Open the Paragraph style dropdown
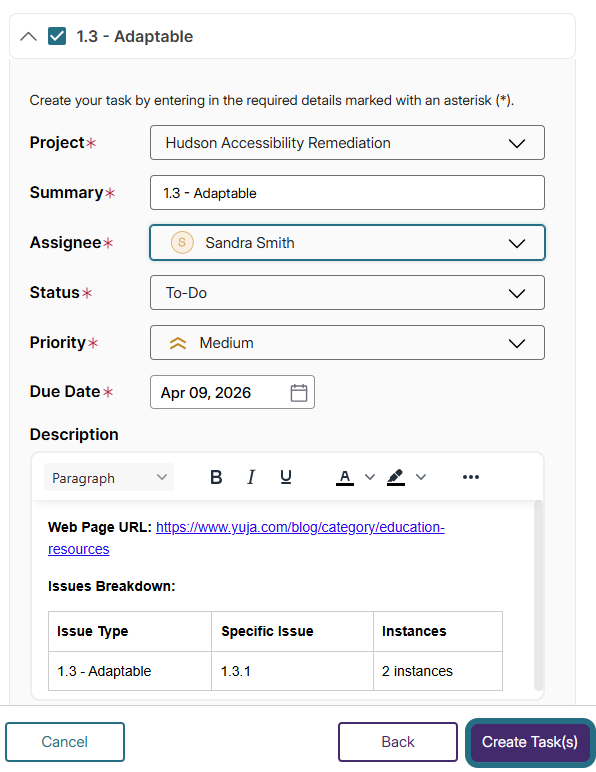 point(109,478)
